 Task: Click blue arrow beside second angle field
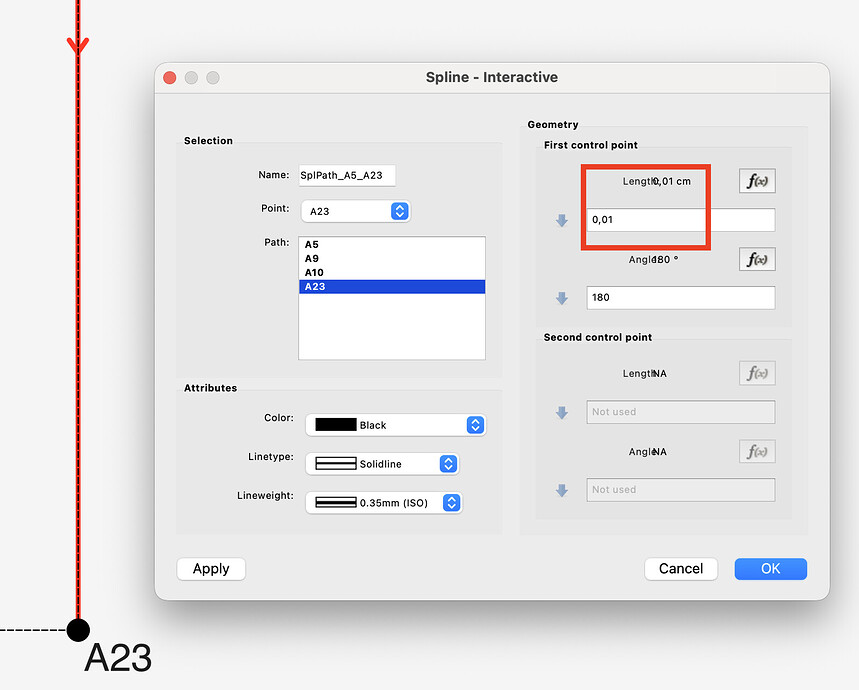point(562,490)
